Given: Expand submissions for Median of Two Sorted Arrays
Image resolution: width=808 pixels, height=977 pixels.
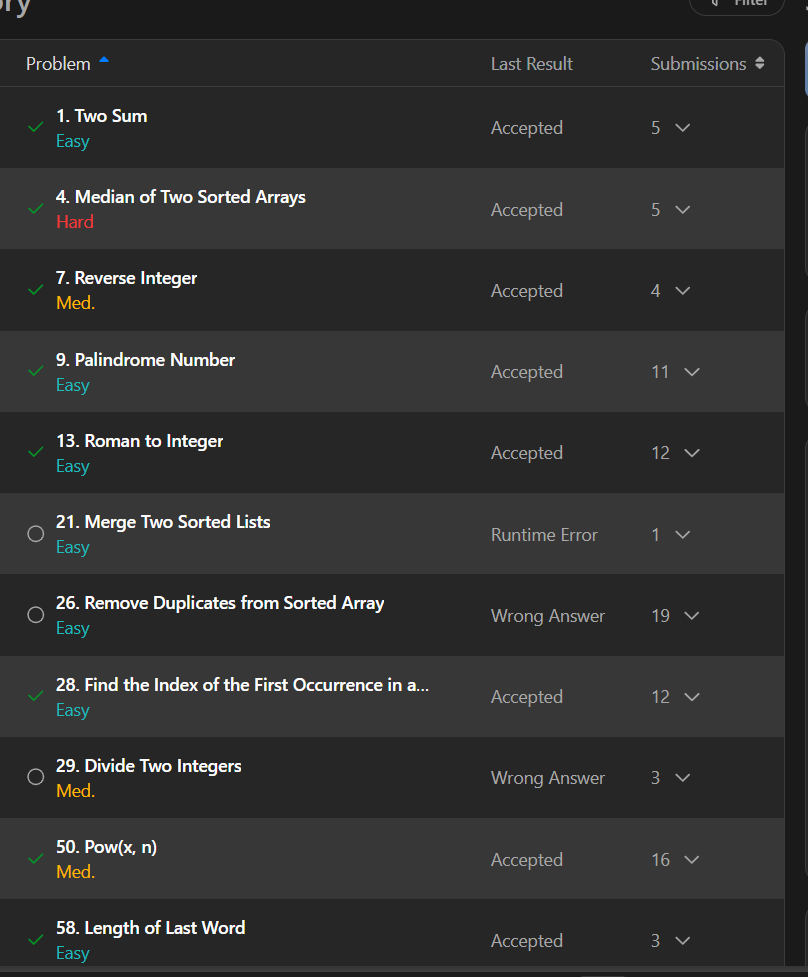Looking at the screenshot, I should (683, 209).
